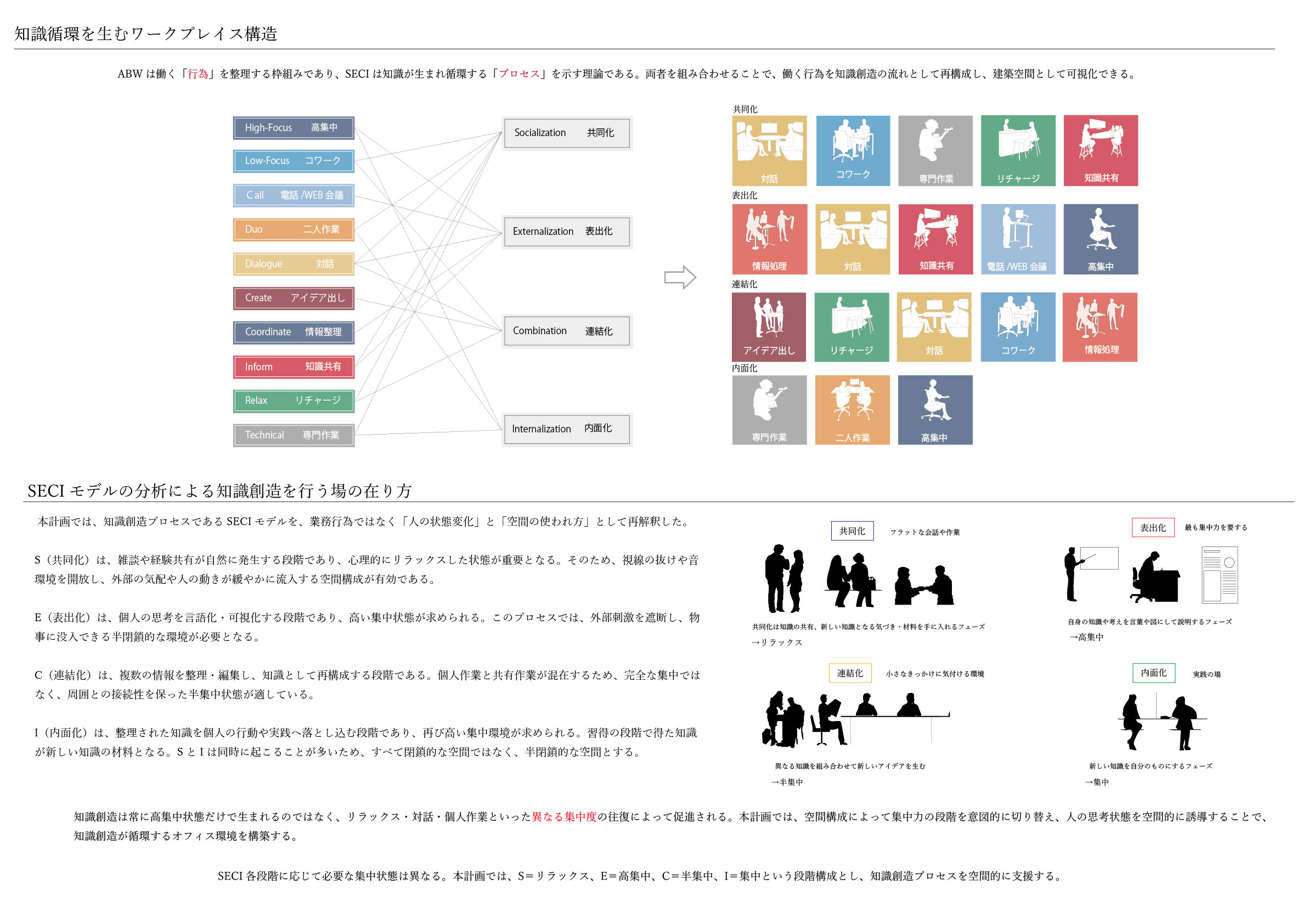
Task: Select the Call 電話/WEB会議 box
Action: (294, 195)
